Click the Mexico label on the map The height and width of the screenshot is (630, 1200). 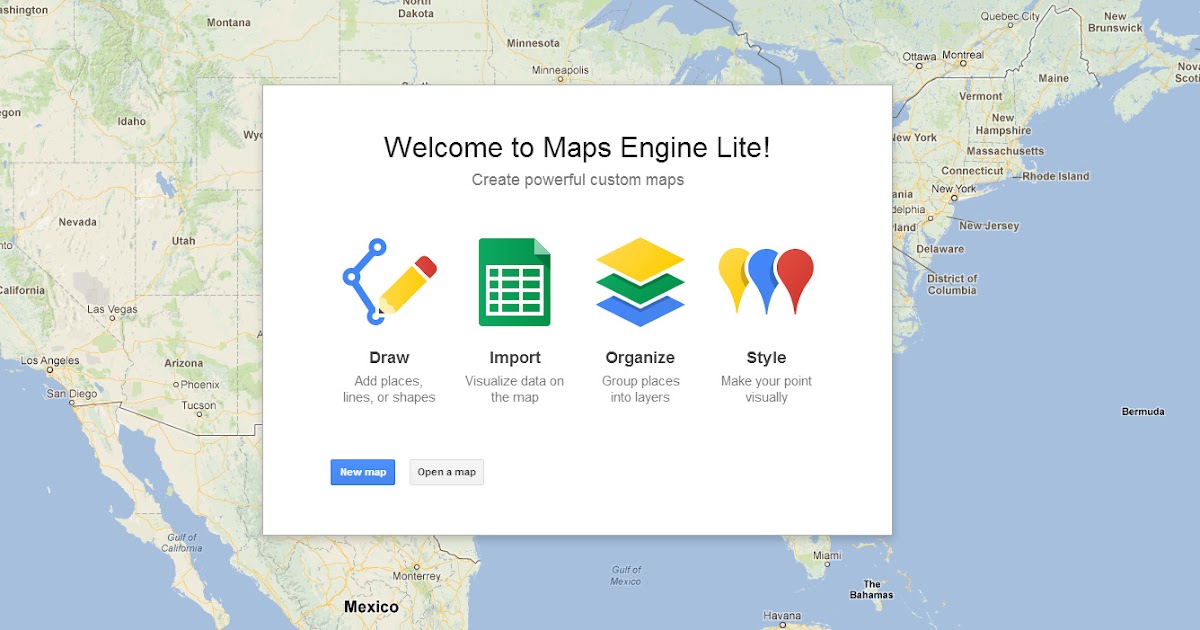[x=371, y=606]
